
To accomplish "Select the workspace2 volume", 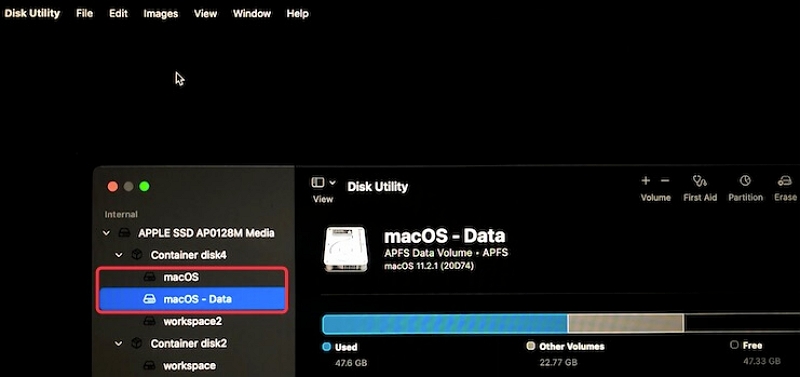I will pos(194,321).
